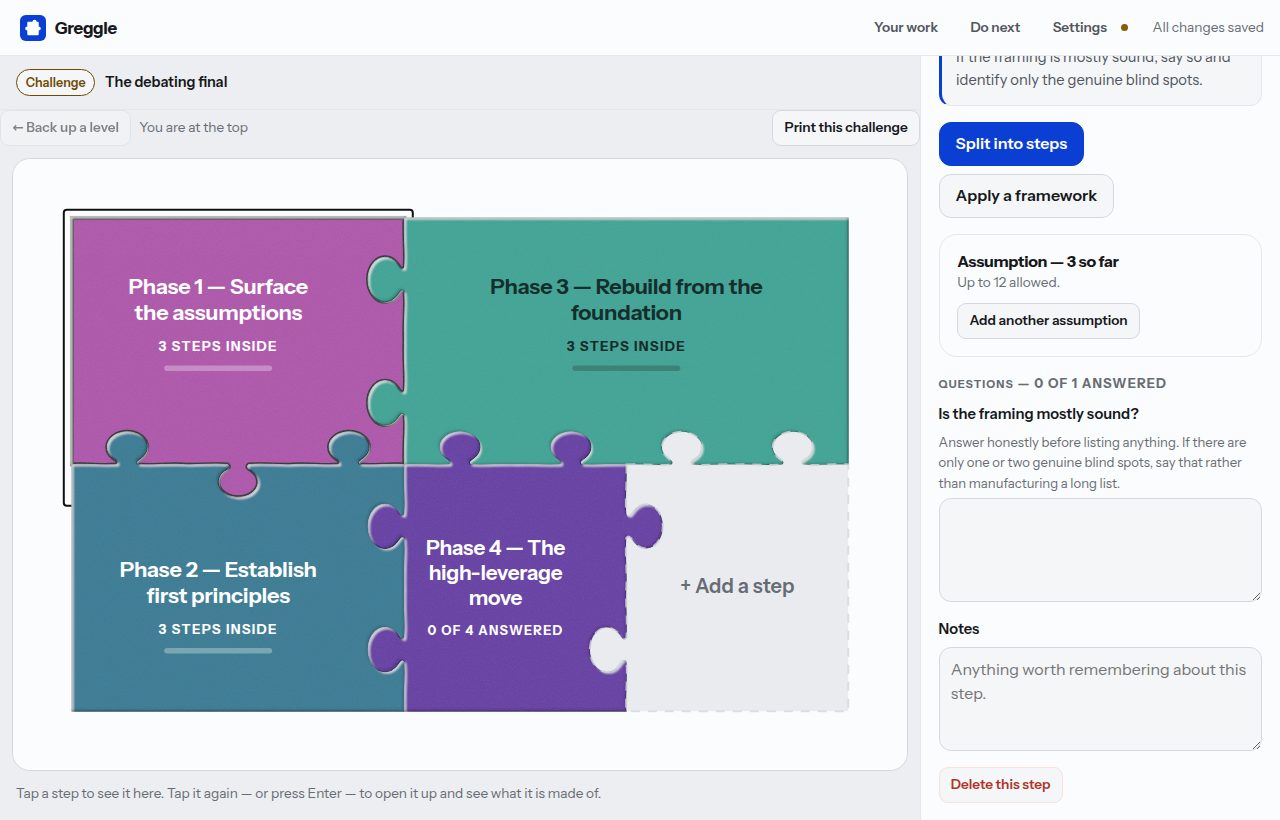Go to Do next
This screenshot has height=820, width=1280.
coord(995,28)
